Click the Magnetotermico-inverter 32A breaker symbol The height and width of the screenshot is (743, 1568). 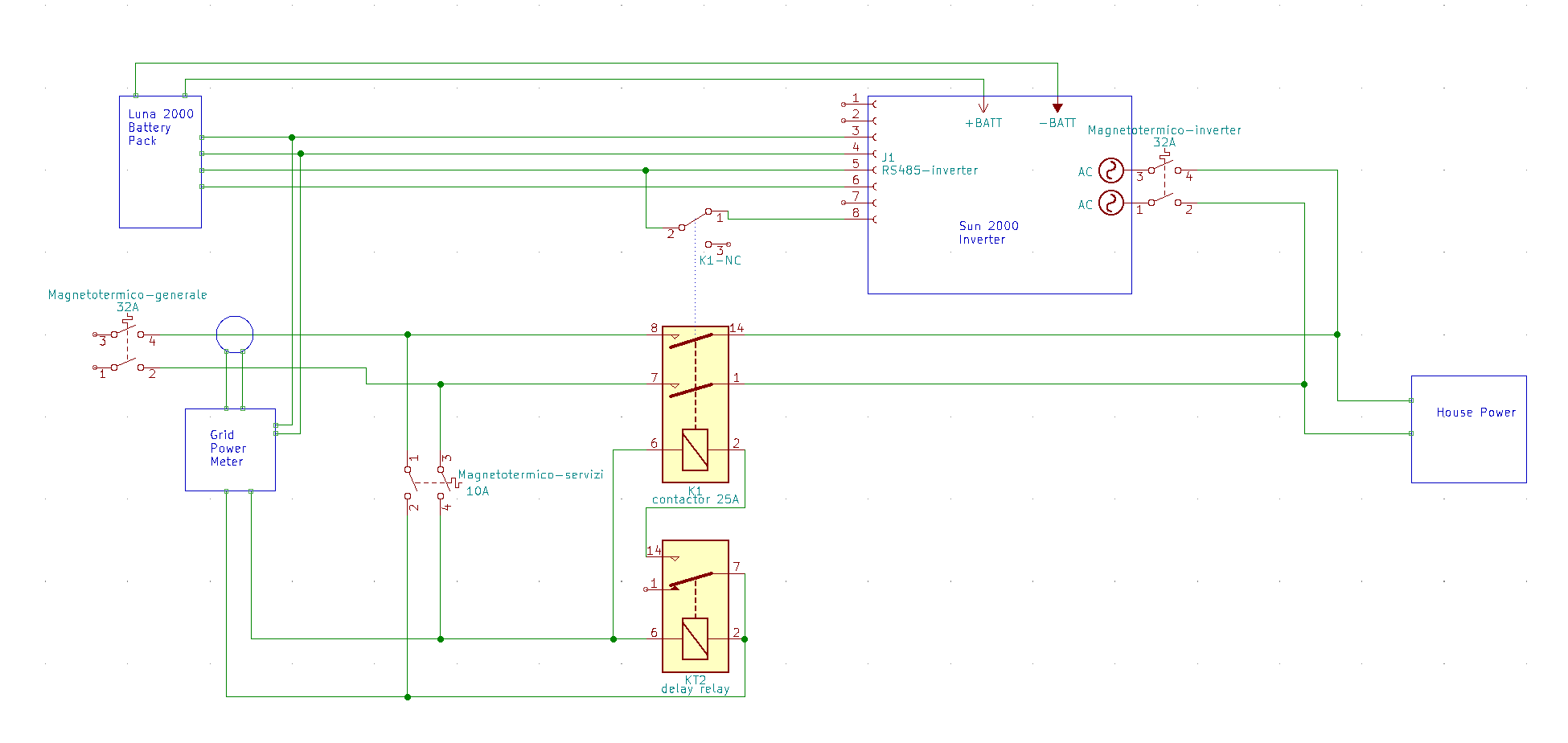1164,186
